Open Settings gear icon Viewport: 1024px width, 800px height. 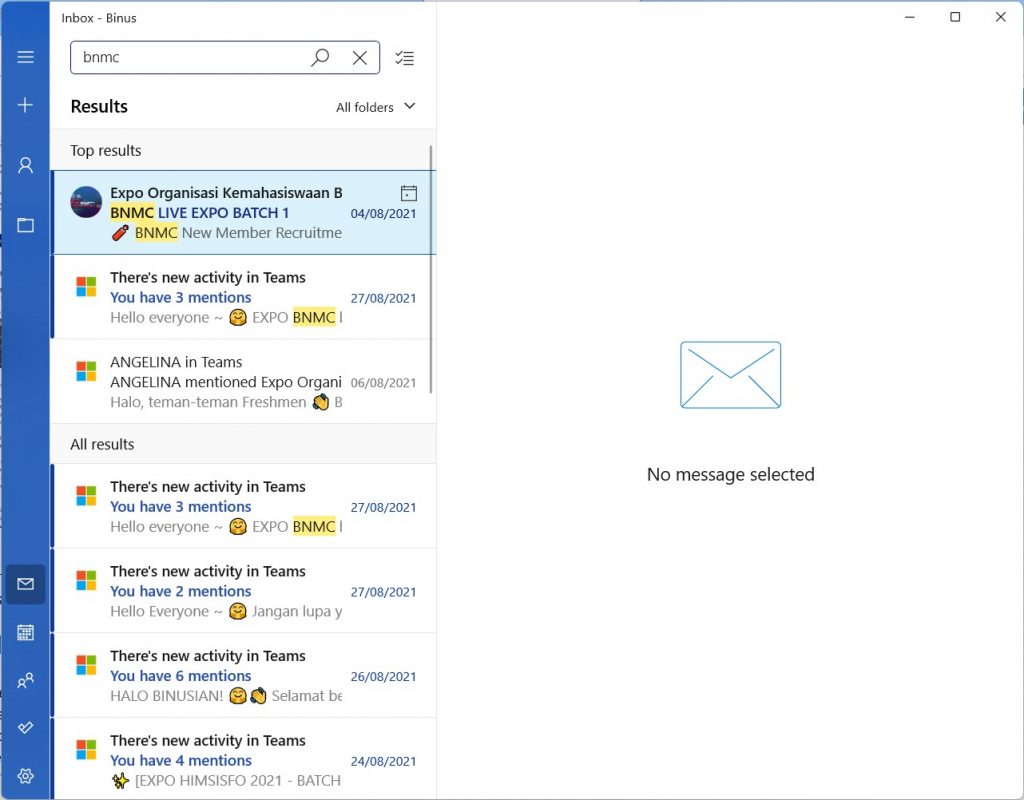click(26, 775)
